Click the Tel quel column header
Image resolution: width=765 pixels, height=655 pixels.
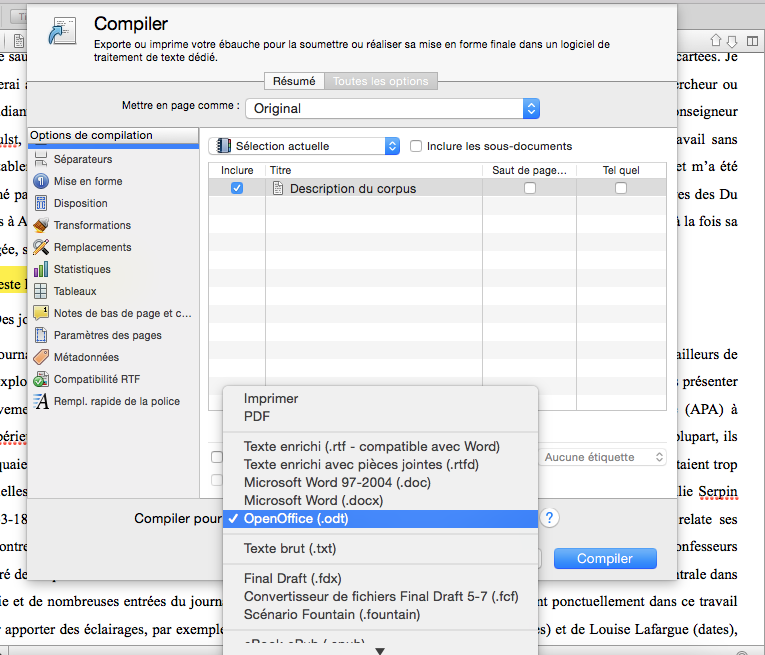click(x=621, y=170)
